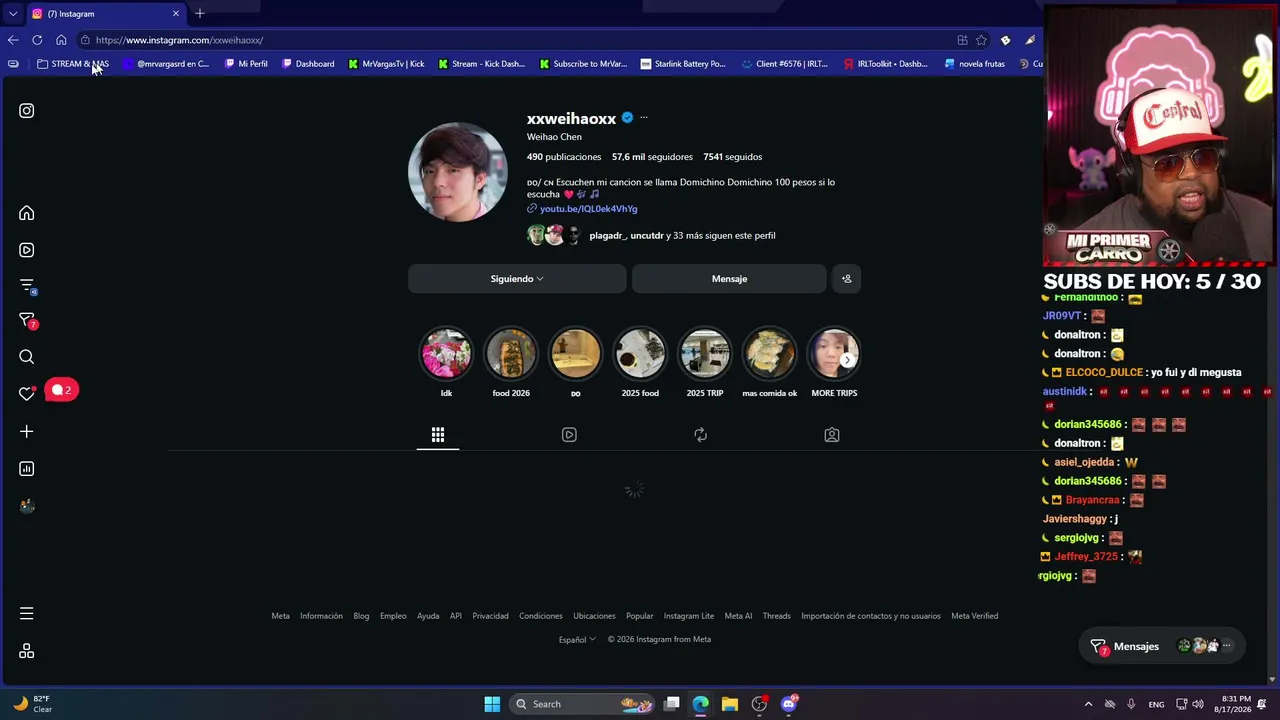The height and width of the screenshot is (720, 1280).
Task: Open the Privacidad footer link
Action: [x=490, y=616]
